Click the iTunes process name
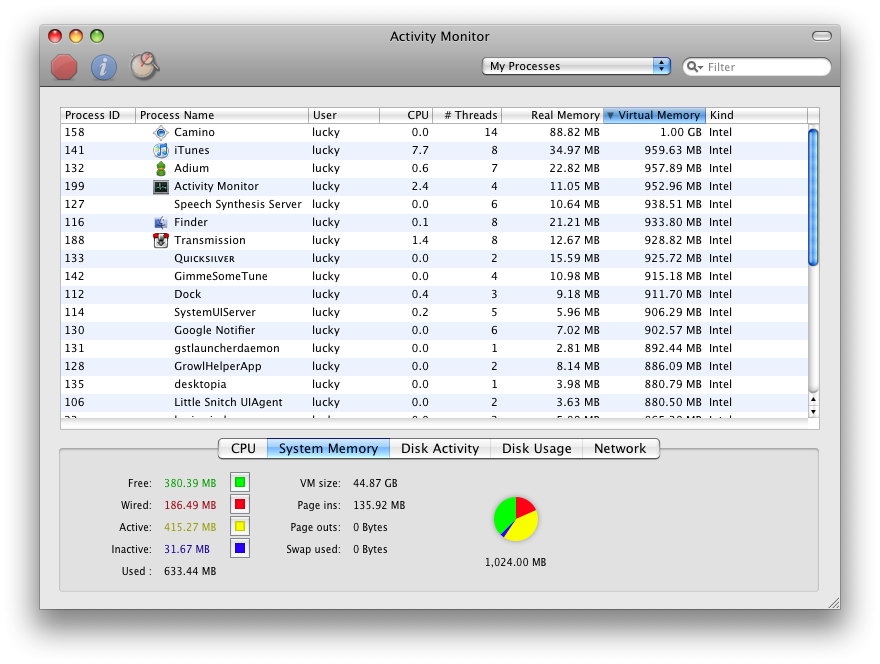Image resolution: width=880 pixels, height=664 pixels. click(x=191, y=150)
